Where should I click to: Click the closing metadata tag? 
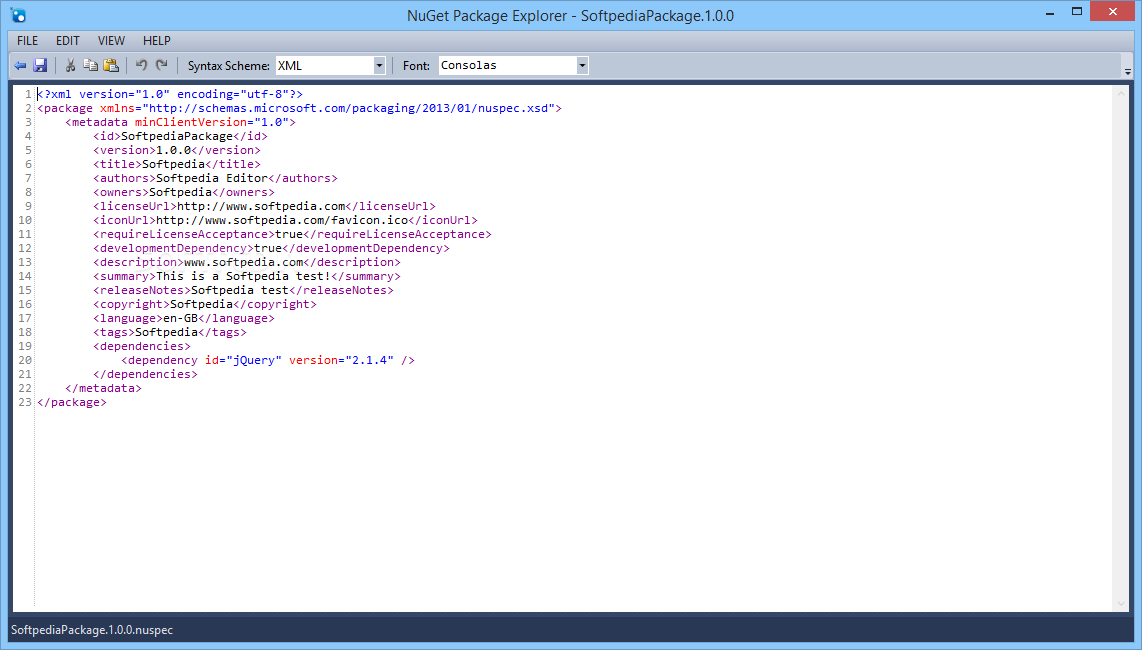click(103, 388)
